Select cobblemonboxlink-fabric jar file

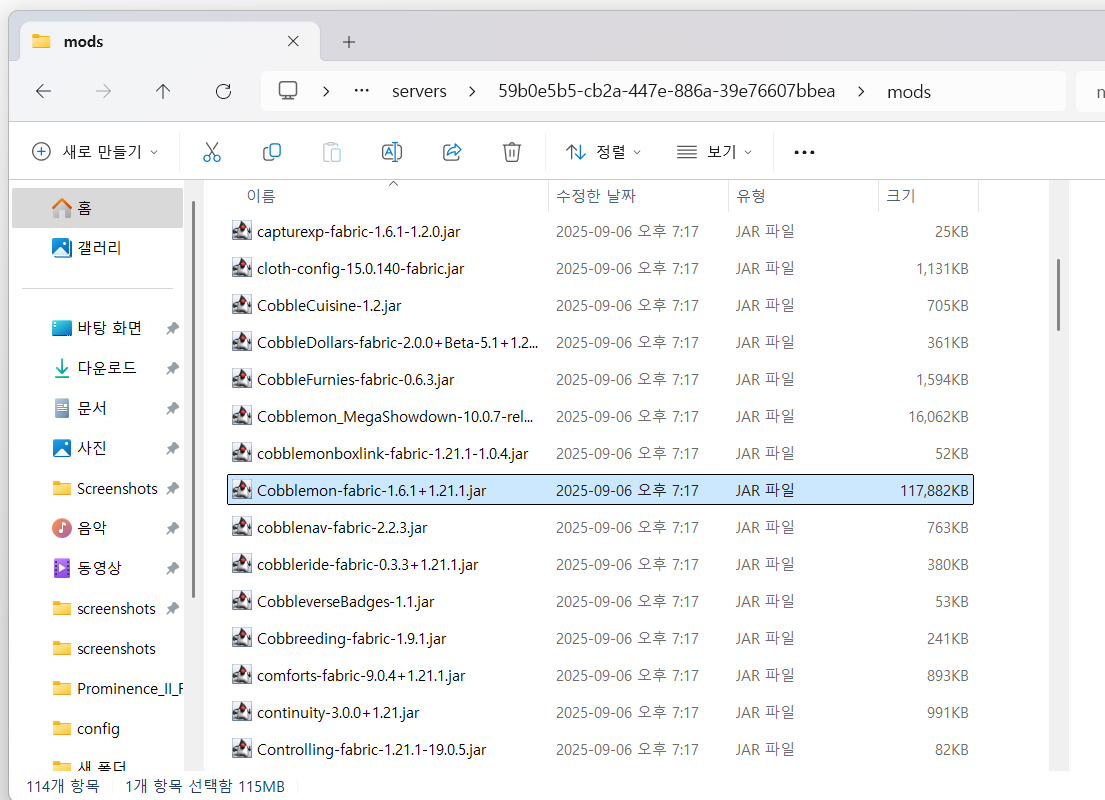(600, 454)
